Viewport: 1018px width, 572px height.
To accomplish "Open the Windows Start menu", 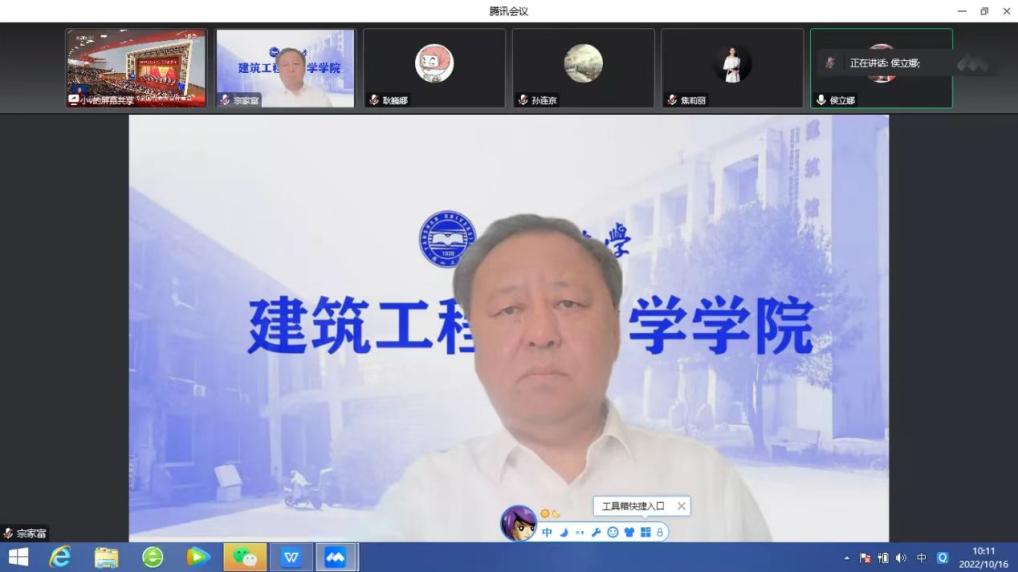I will pyautogui.click(x=18, y=557).
